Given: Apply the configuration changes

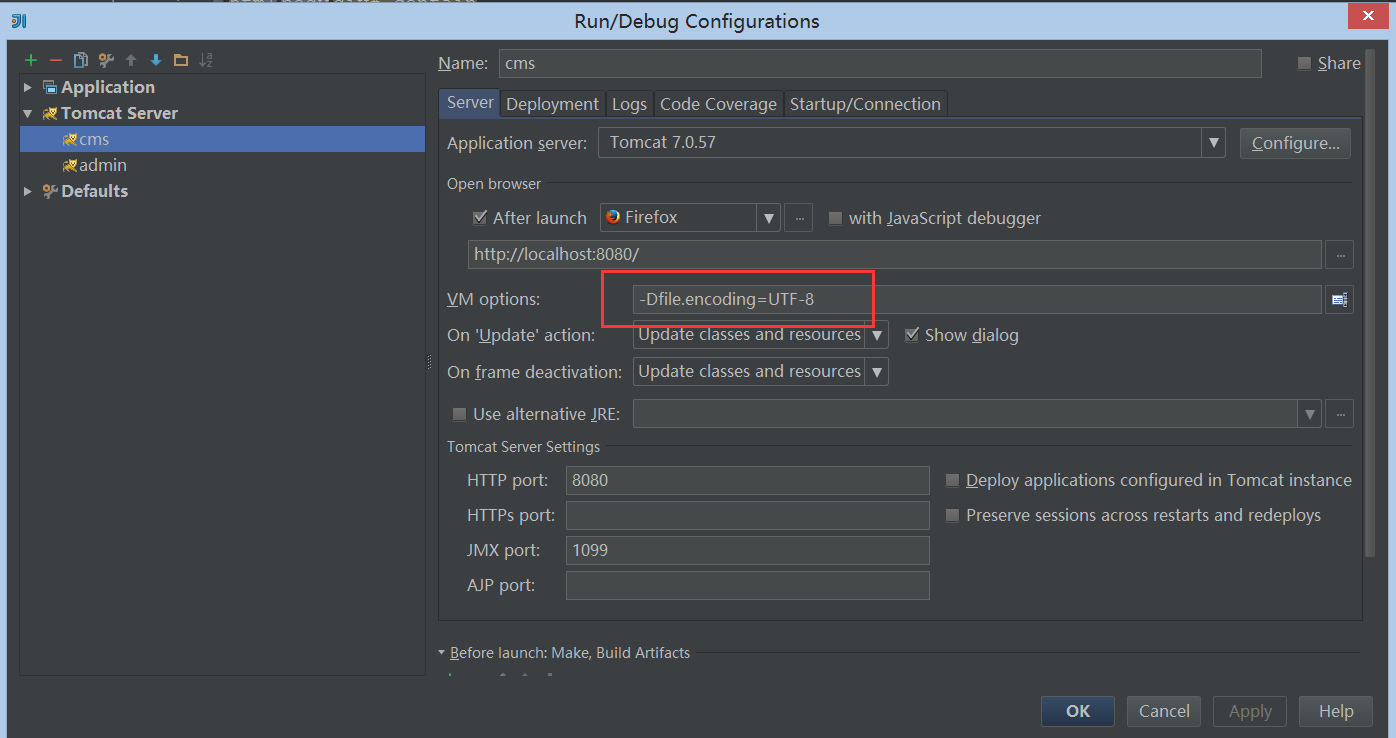Looking at the screenshot, I should [1249, 711].
